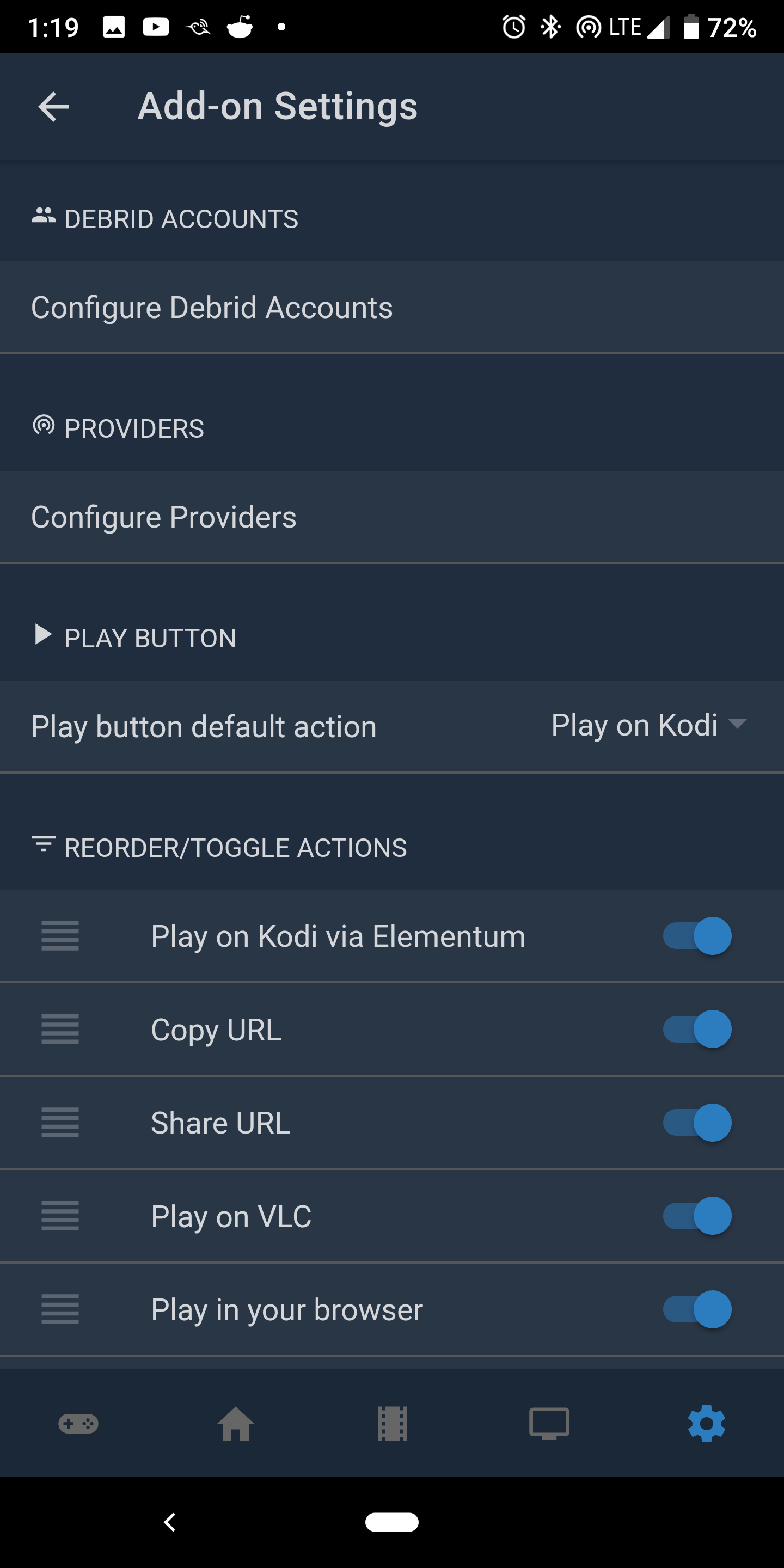The width and height of the screenshot is (784, 1568).
Task: Tap the Play button default action row
Action: [204, 726]
